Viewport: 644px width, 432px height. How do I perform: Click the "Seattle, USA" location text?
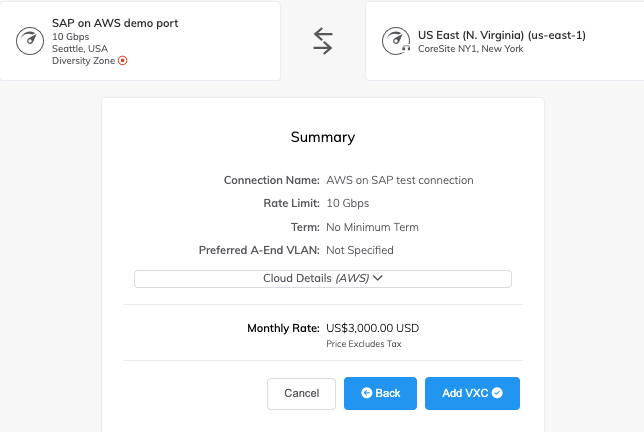(x=80, y=48)
